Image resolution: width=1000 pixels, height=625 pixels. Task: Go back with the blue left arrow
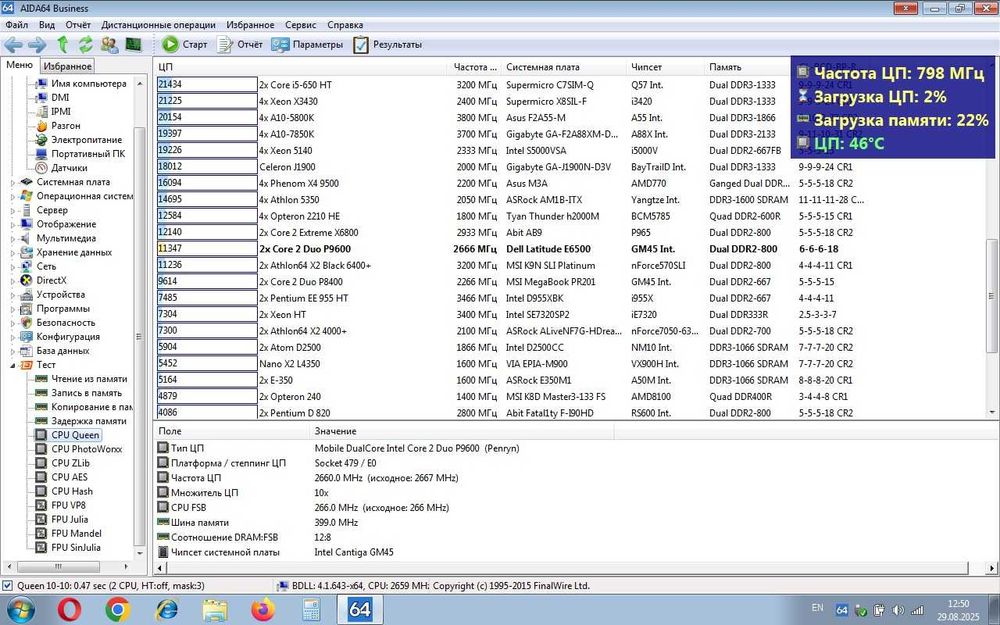(13, 45)
